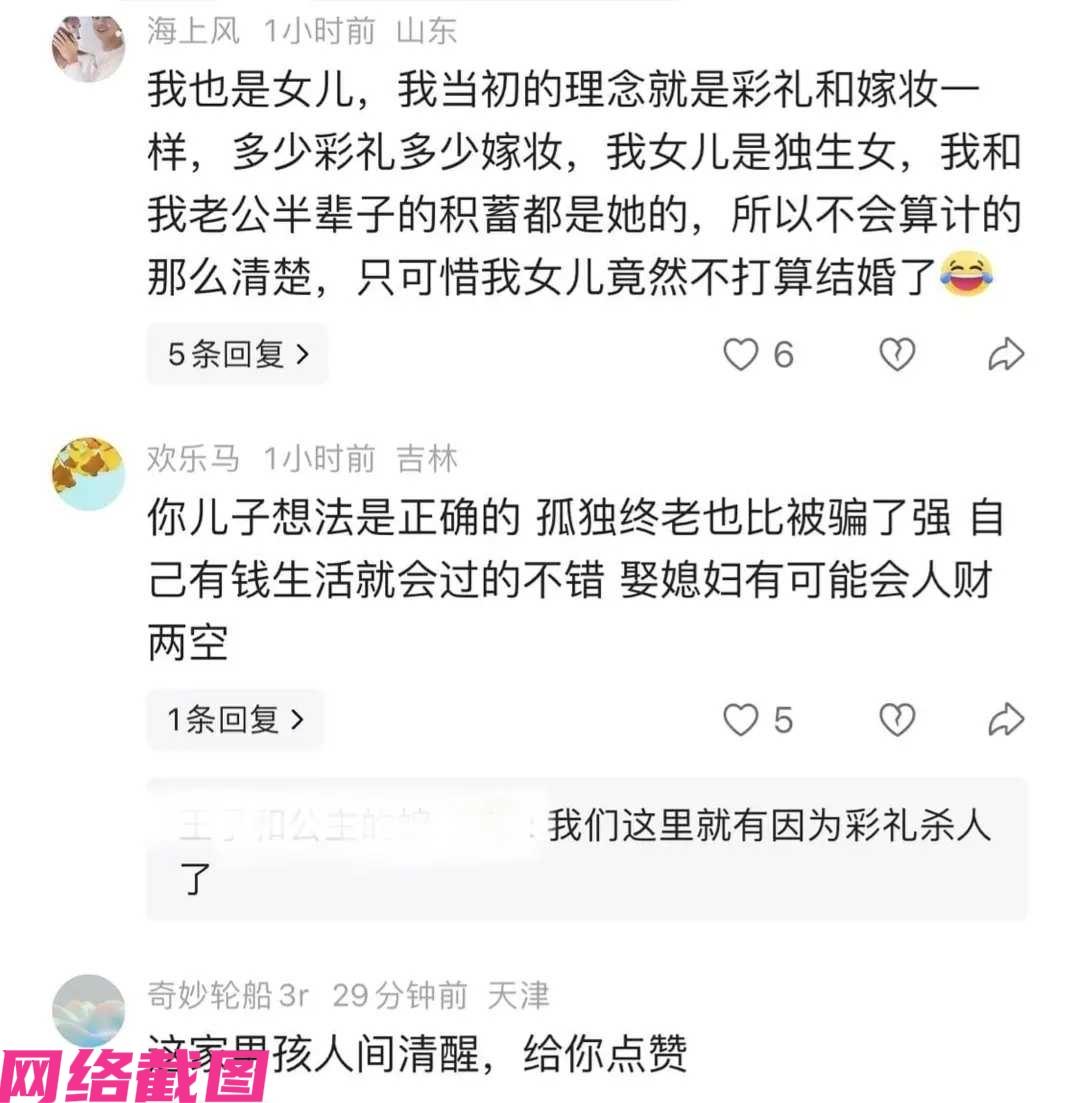
Task: Open 海上风's profile avatar
Action: 89,48
